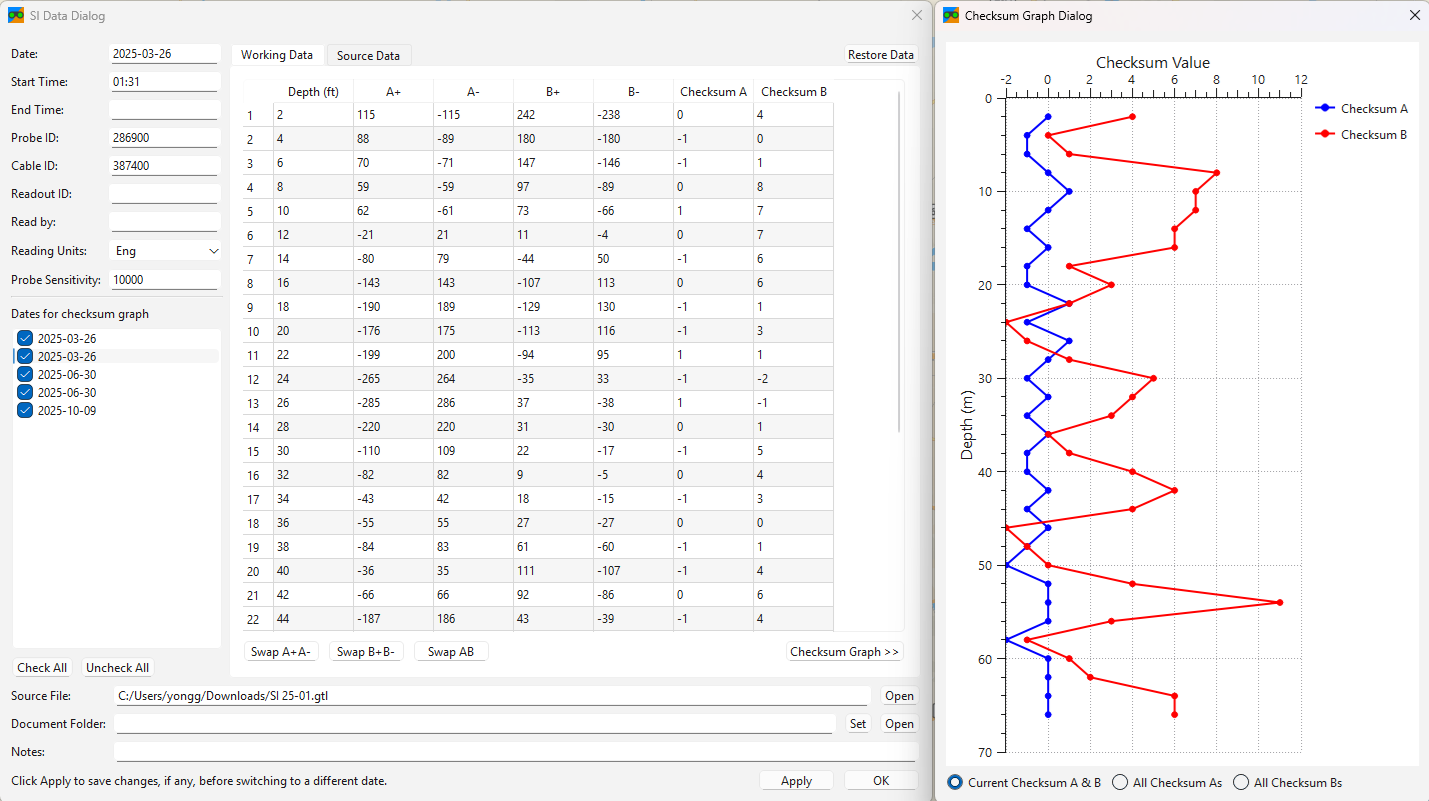Toggle the first 2025-03-26 date checkbox
Viewport: 1429px width, 801px height.
coord(25,339)
